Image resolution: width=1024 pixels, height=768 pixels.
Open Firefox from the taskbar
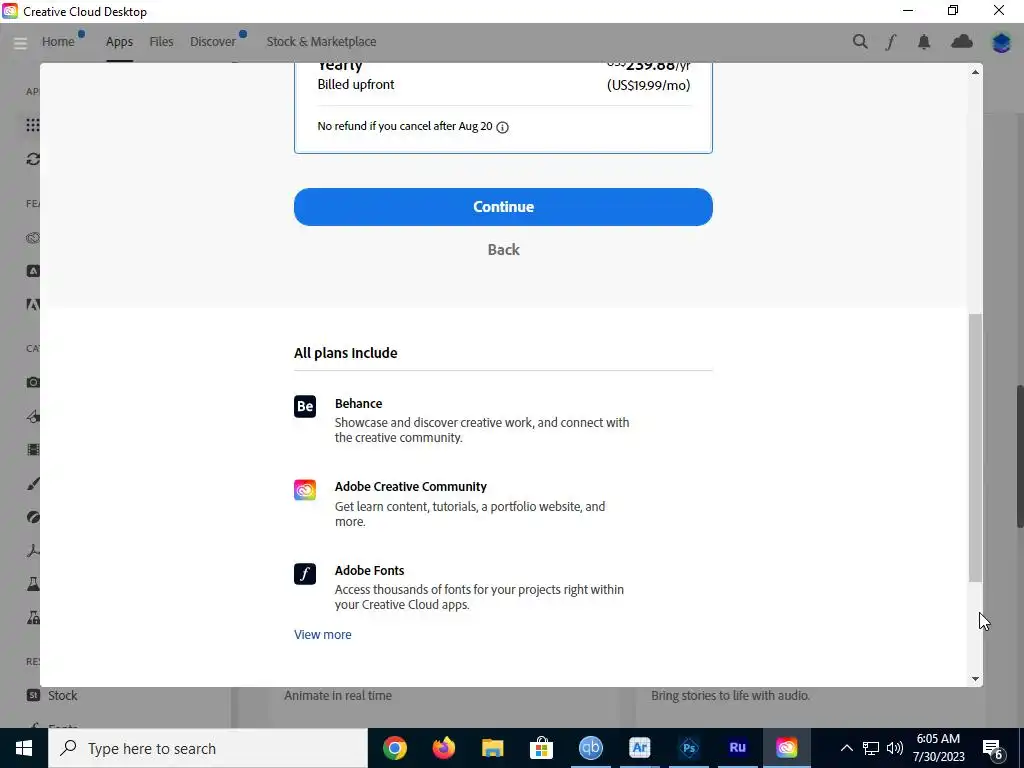pyautogui.click(x=443, y=748)
